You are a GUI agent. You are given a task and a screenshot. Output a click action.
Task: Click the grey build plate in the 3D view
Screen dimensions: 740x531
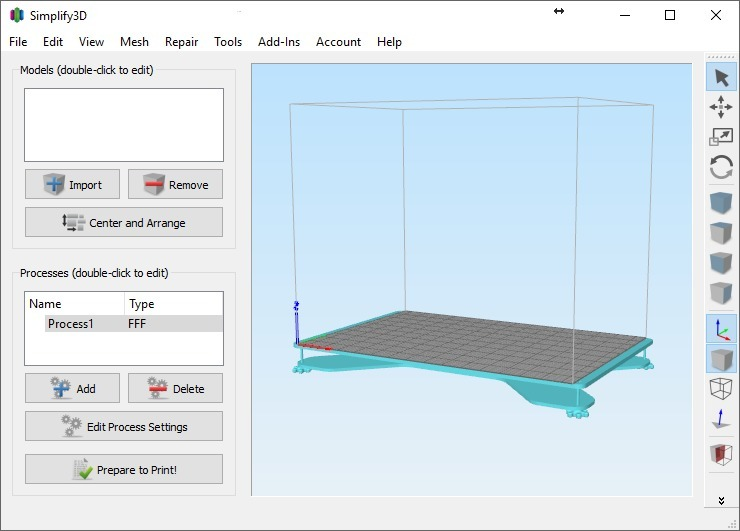[x=477, y=345]
